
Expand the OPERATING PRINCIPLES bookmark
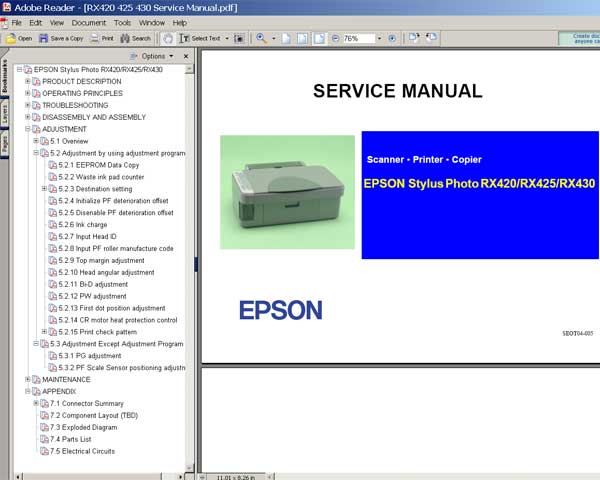click(x=28, y=93)
